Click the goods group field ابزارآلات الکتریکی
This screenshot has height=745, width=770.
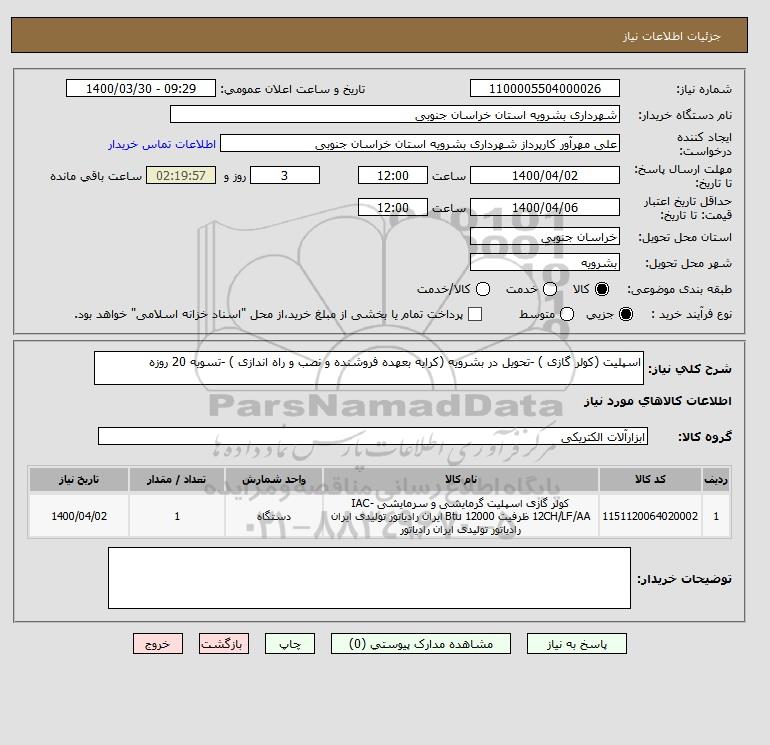click(373, 436)
